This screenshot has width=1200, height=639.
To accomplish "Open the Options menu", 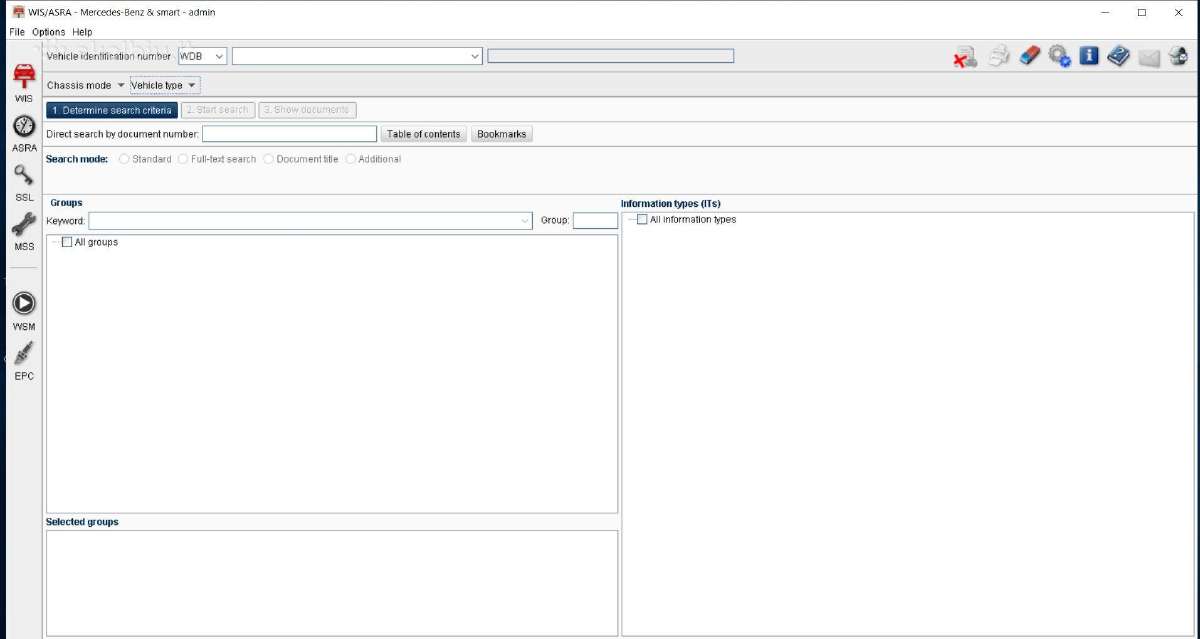I will [49, 32].
